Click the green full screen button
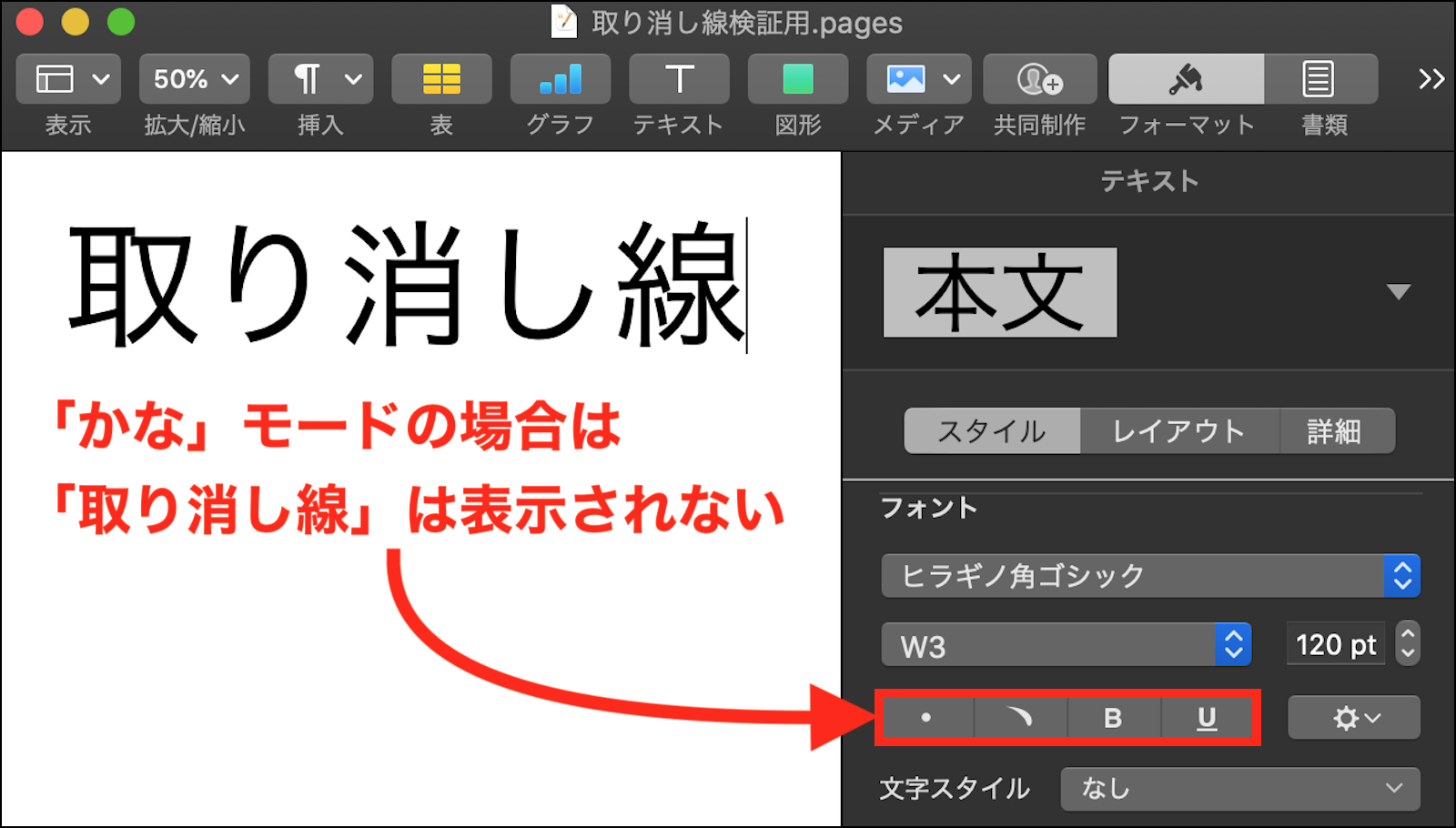The image size is (1456, 828). [121, 22]
